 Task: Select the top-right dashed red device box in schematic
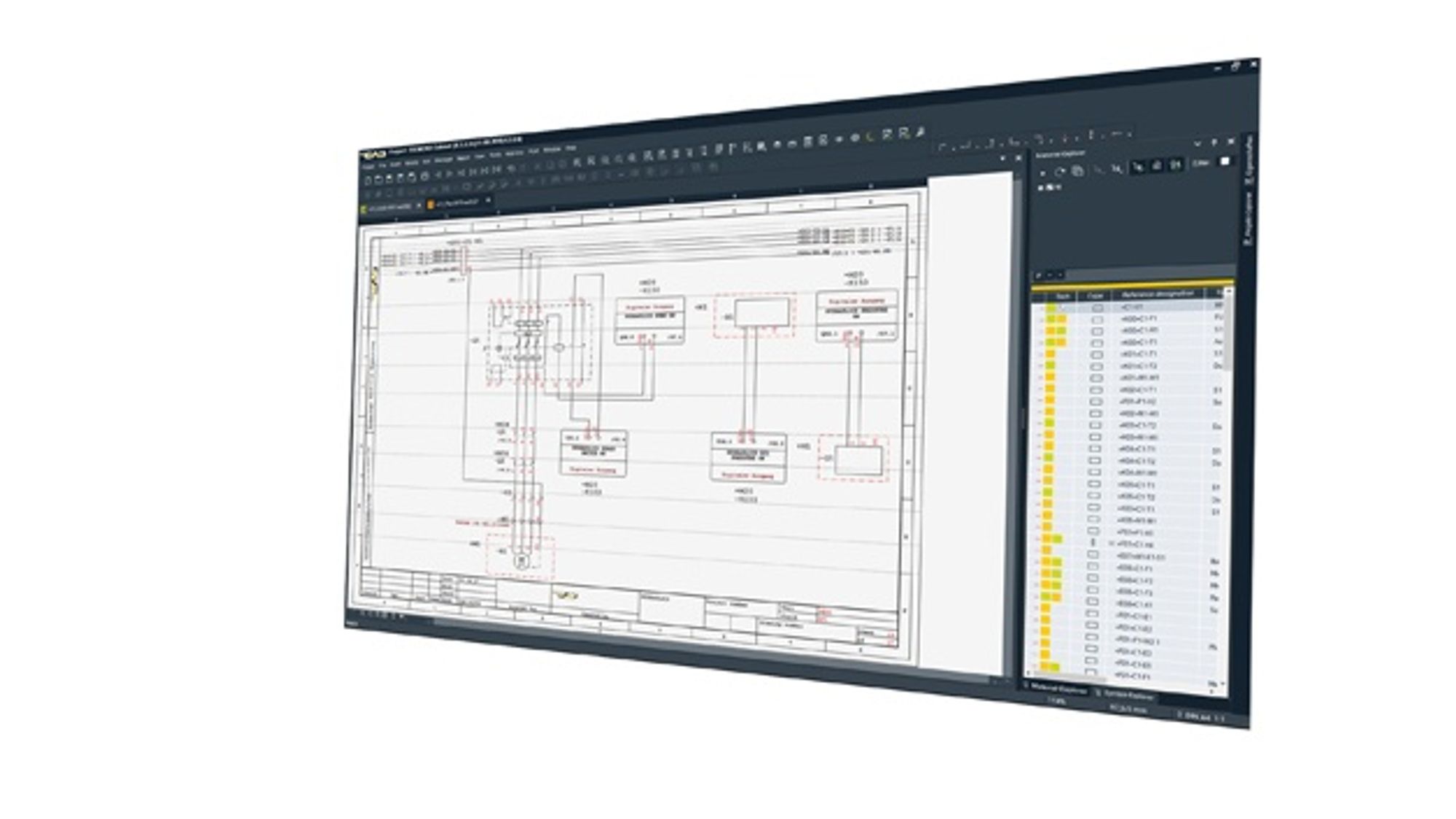coord(754,315)
